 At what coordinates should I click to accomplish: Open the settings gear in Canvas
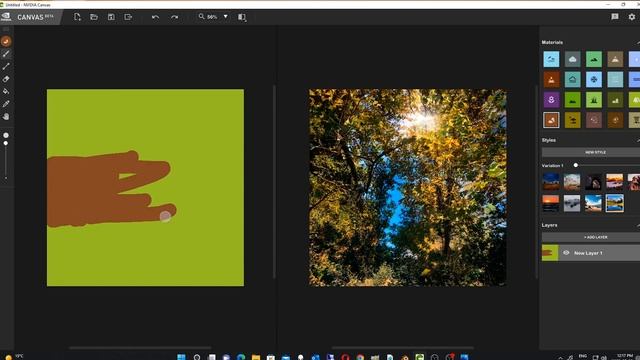632,17
